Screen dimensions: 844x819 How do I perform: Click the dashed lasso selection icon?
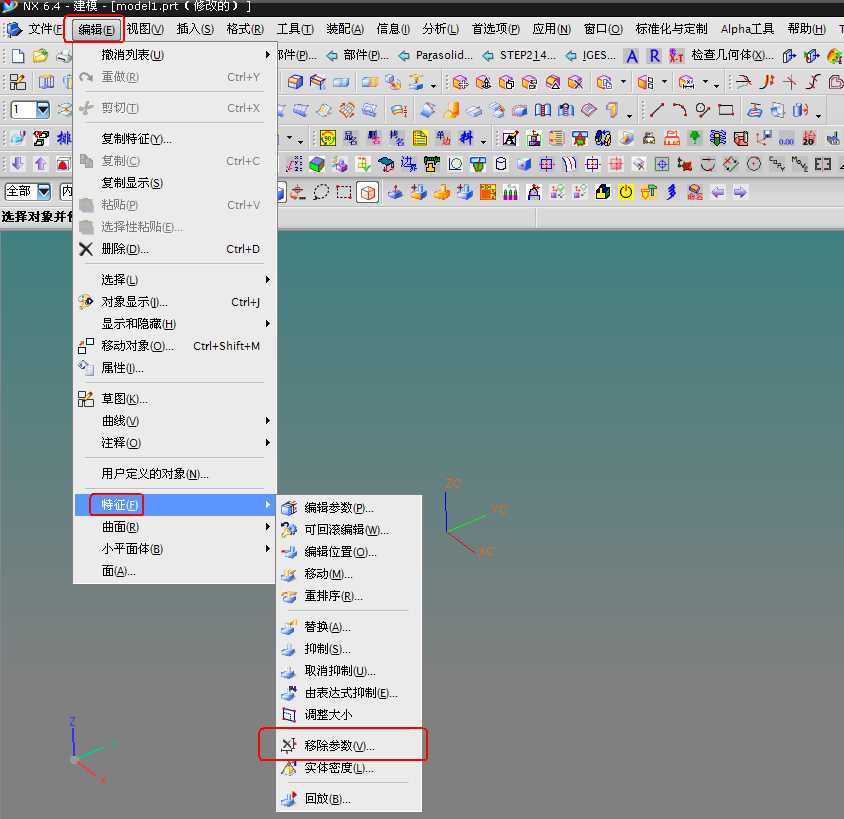(x=321, y=192)
